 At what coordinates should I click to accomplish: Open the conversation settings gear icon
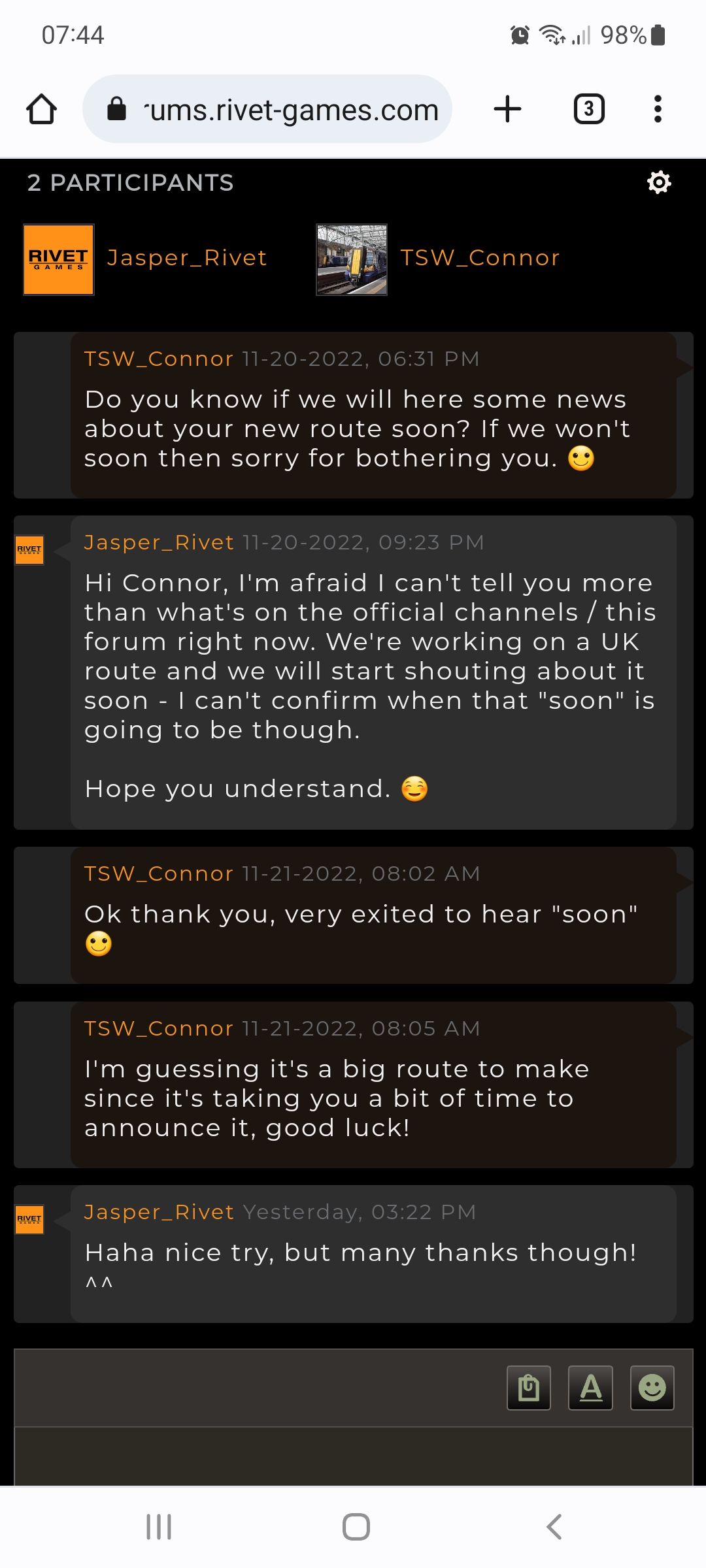tap(659, 182)
